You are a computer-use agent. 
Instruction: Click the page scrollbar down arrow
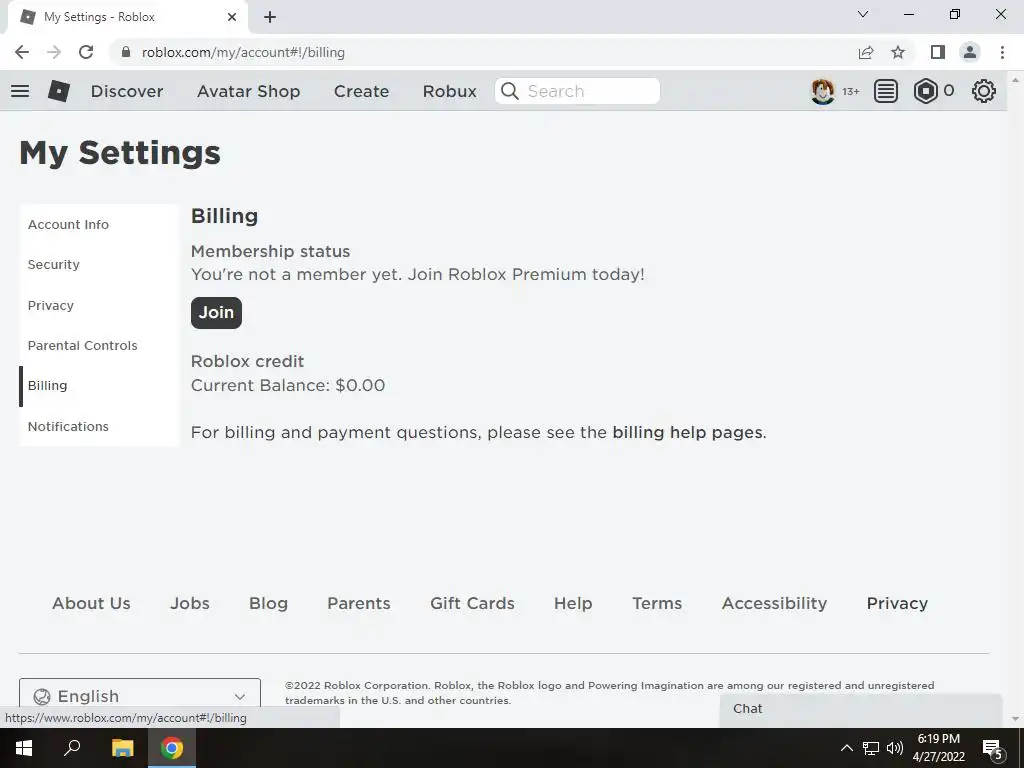1015,719
